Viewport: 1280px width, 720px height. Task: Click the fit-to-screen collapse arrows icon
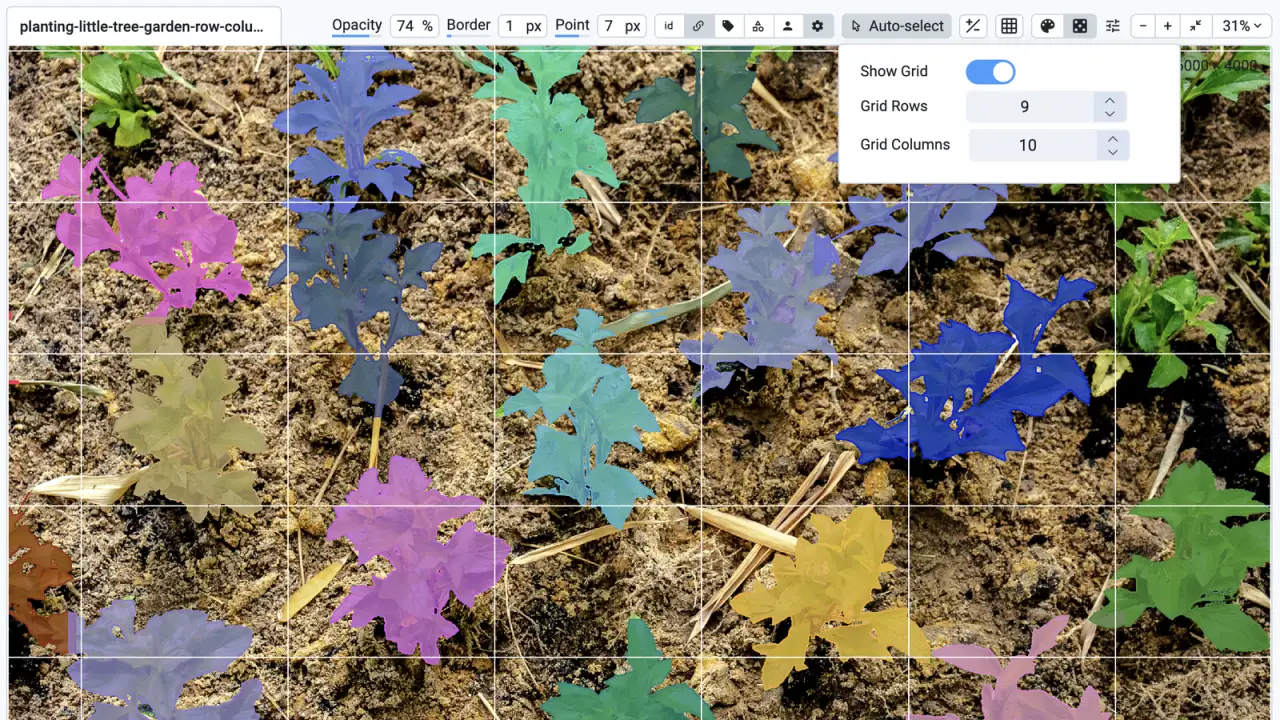click(x=1196, y=26)
